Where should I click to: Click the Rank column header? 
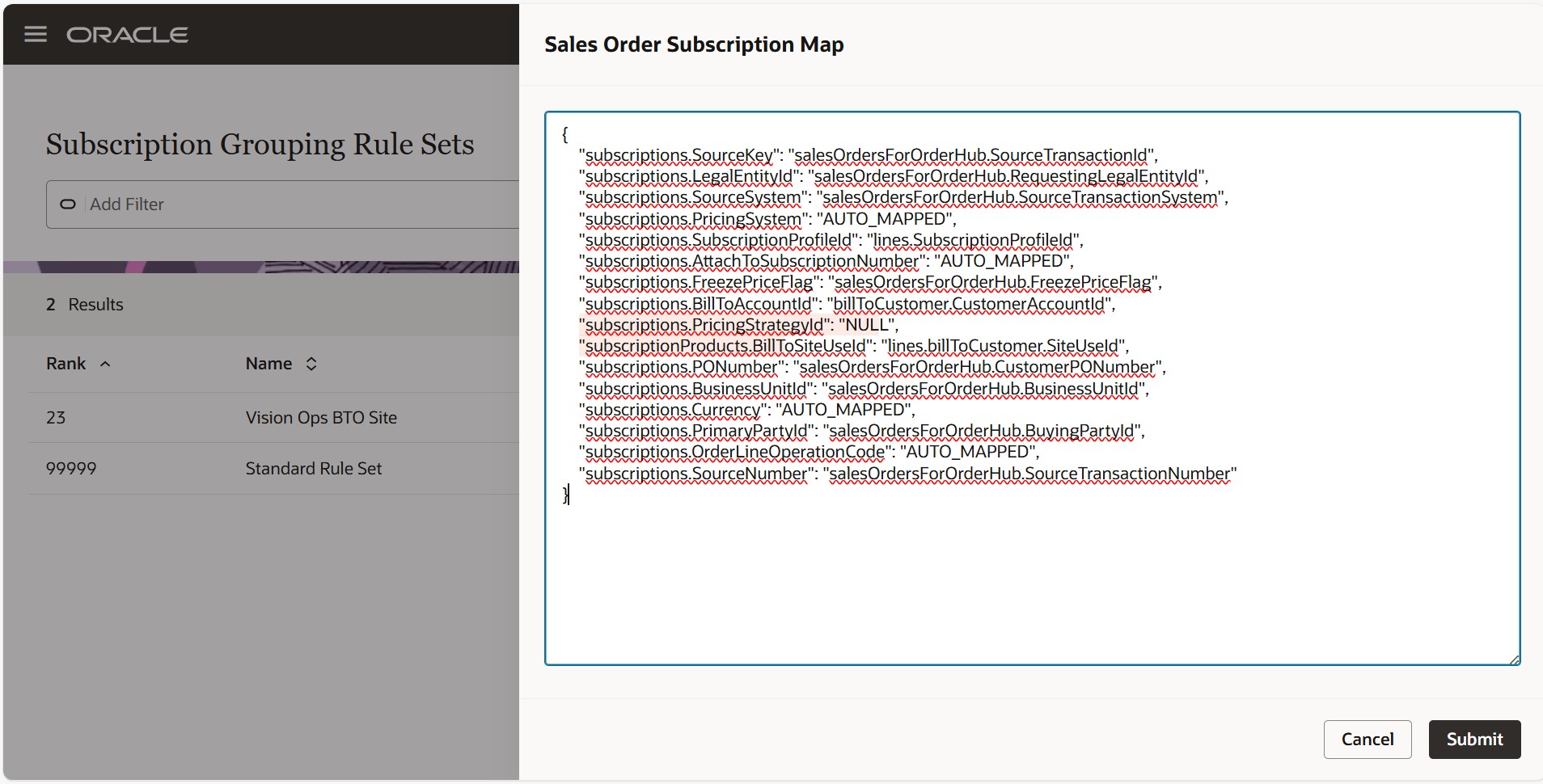click(x=66, y=364)
